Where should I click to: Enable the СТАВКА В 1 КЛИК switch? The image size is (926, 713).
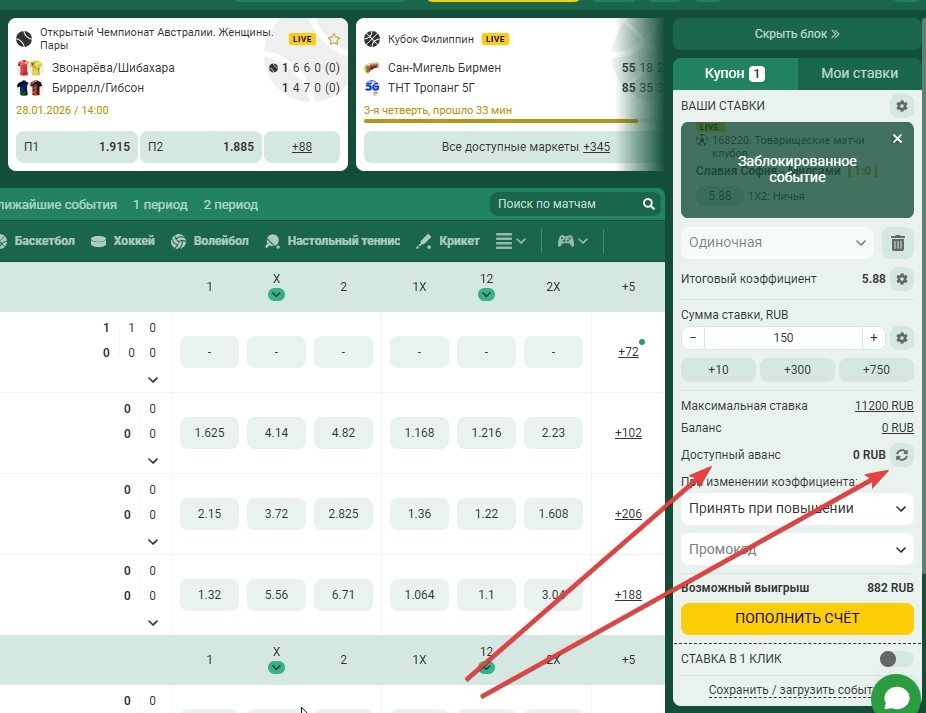pyautogui.click(x=895, y=659)
